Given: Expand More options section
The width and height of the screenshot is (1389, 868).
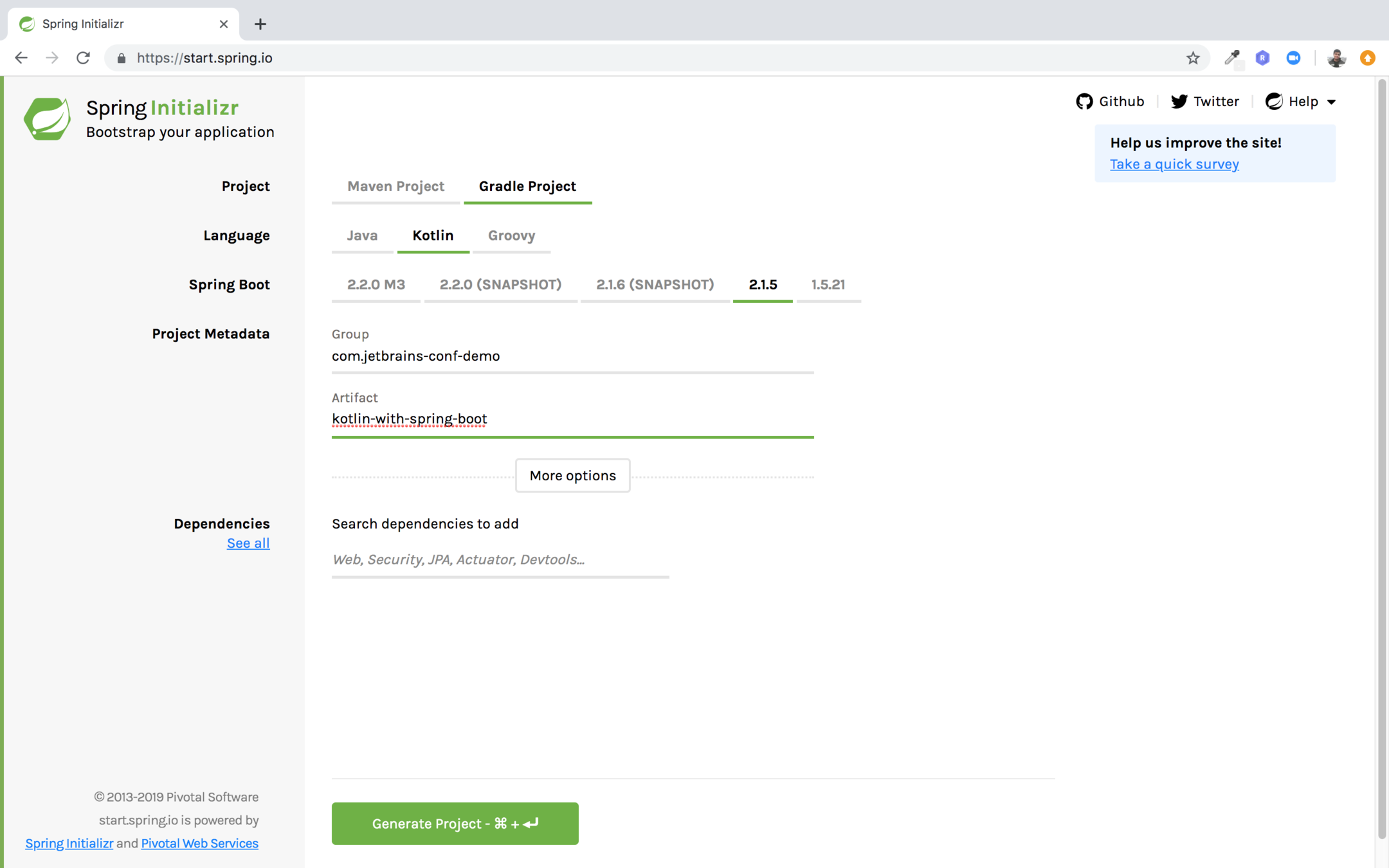Looking at the screenshot, I should tap(572, 476).
